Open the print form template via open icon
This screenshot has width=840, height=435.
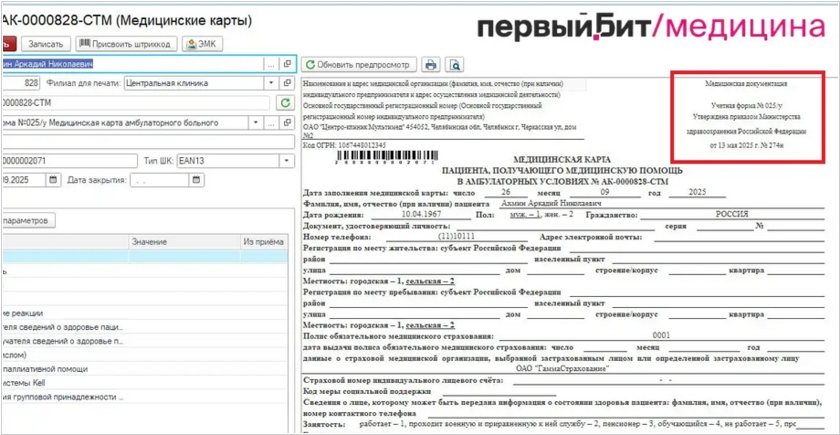tap(287, 123)
